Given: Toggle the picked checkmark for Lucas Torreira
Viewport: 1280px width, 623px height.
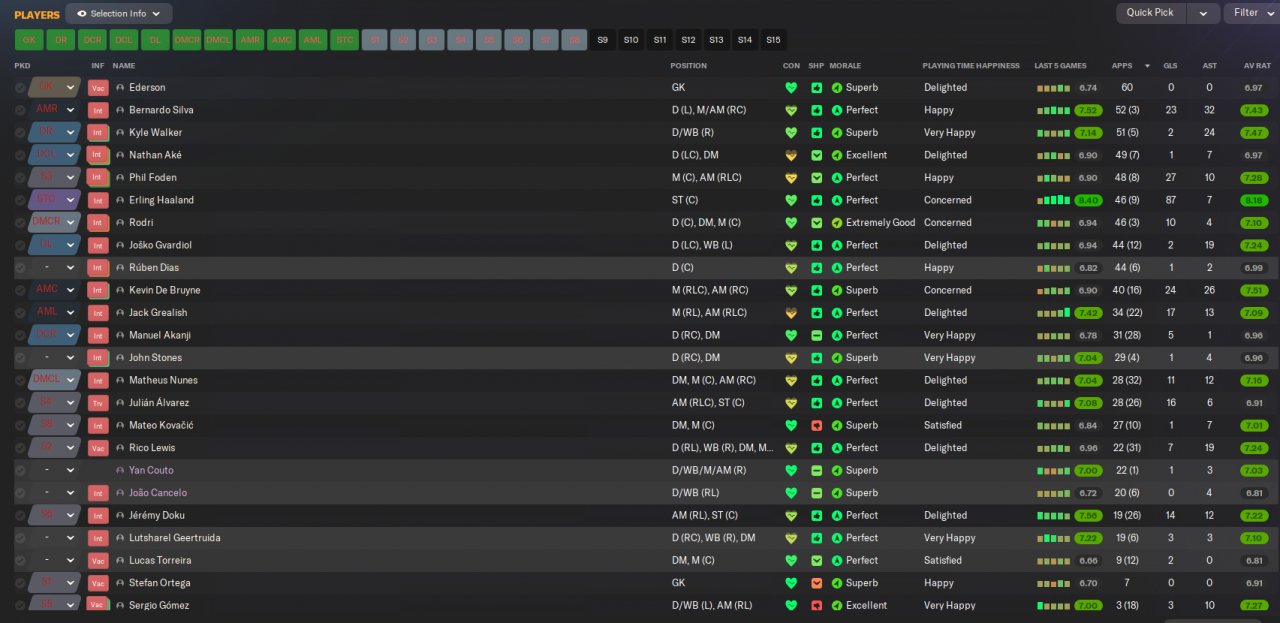Looking at the screenshot, I should 20,560.
